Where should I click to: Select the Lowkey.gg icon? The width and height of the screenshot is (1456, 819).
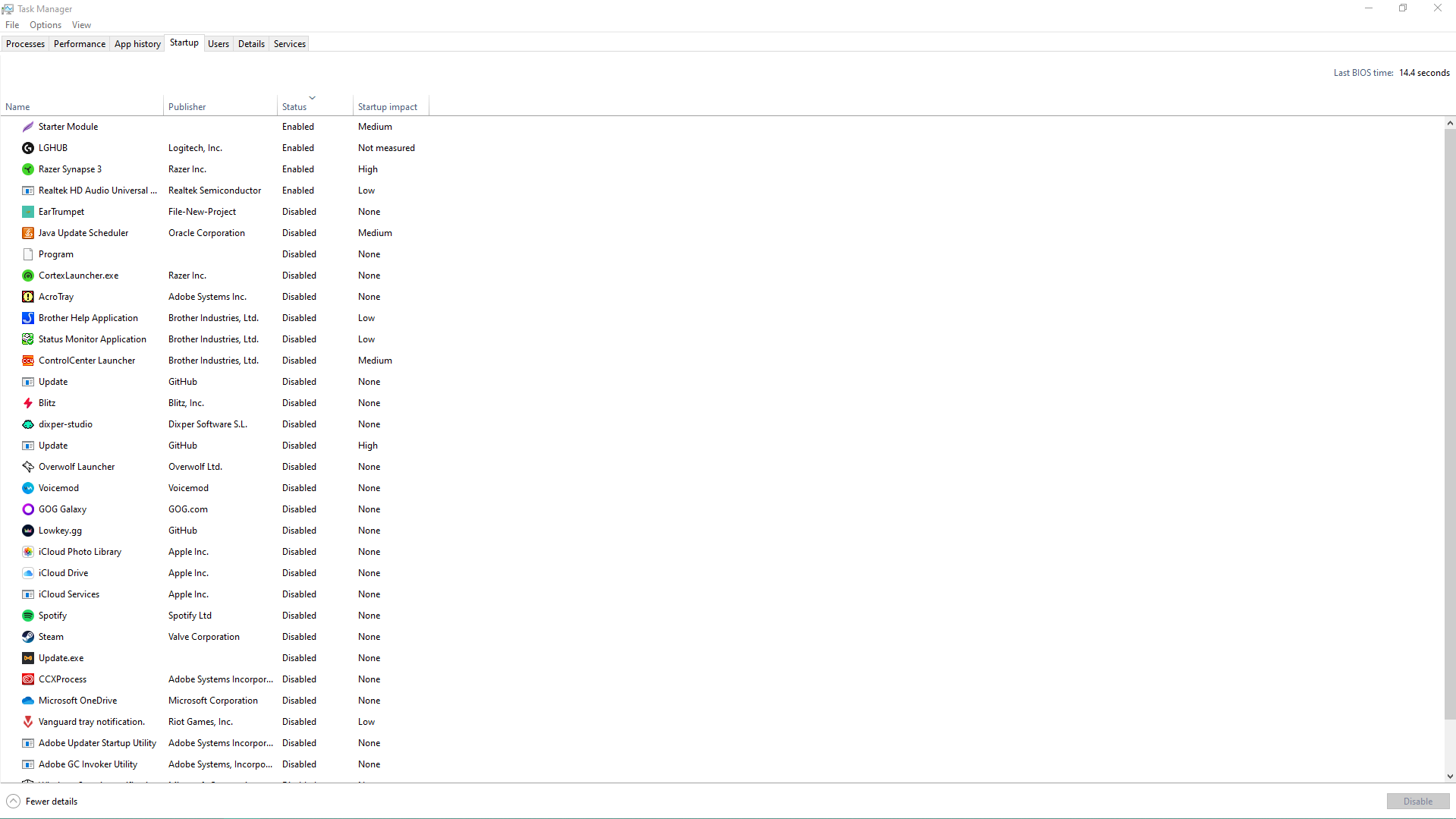click(x=28, y=531)
